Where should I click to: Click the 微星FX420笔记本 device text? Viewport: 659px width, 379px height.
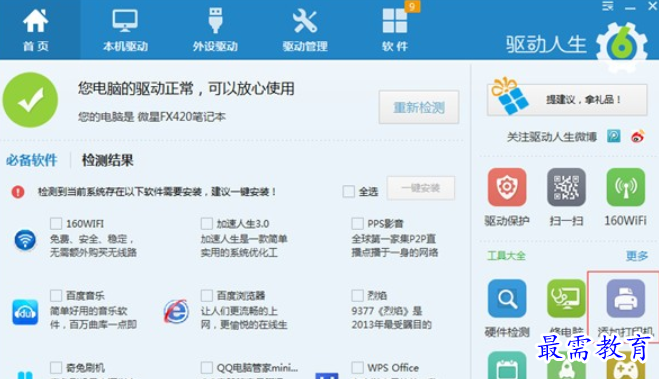pyautogui.click(x=182, y=117)
